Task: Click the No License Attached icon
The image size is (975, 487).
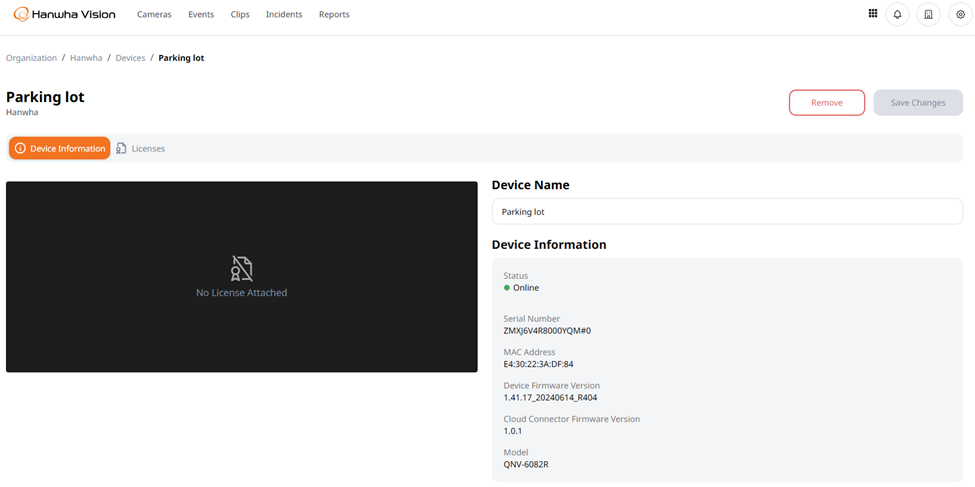Action: pyautogui.click(x=241, y=268)
